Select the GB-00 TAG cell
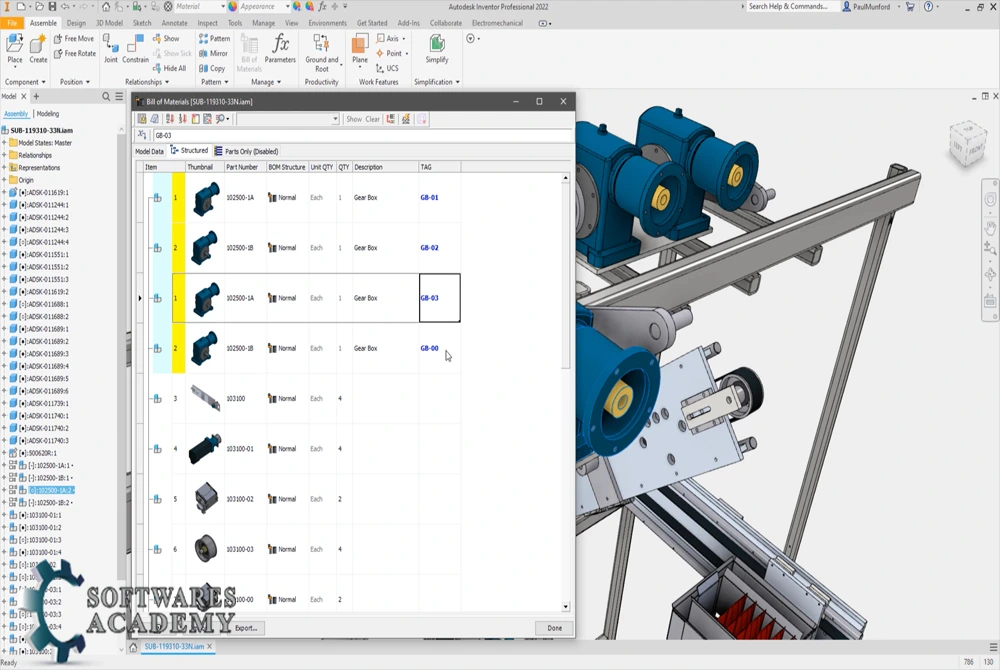1000x670 pixels. 439,348
